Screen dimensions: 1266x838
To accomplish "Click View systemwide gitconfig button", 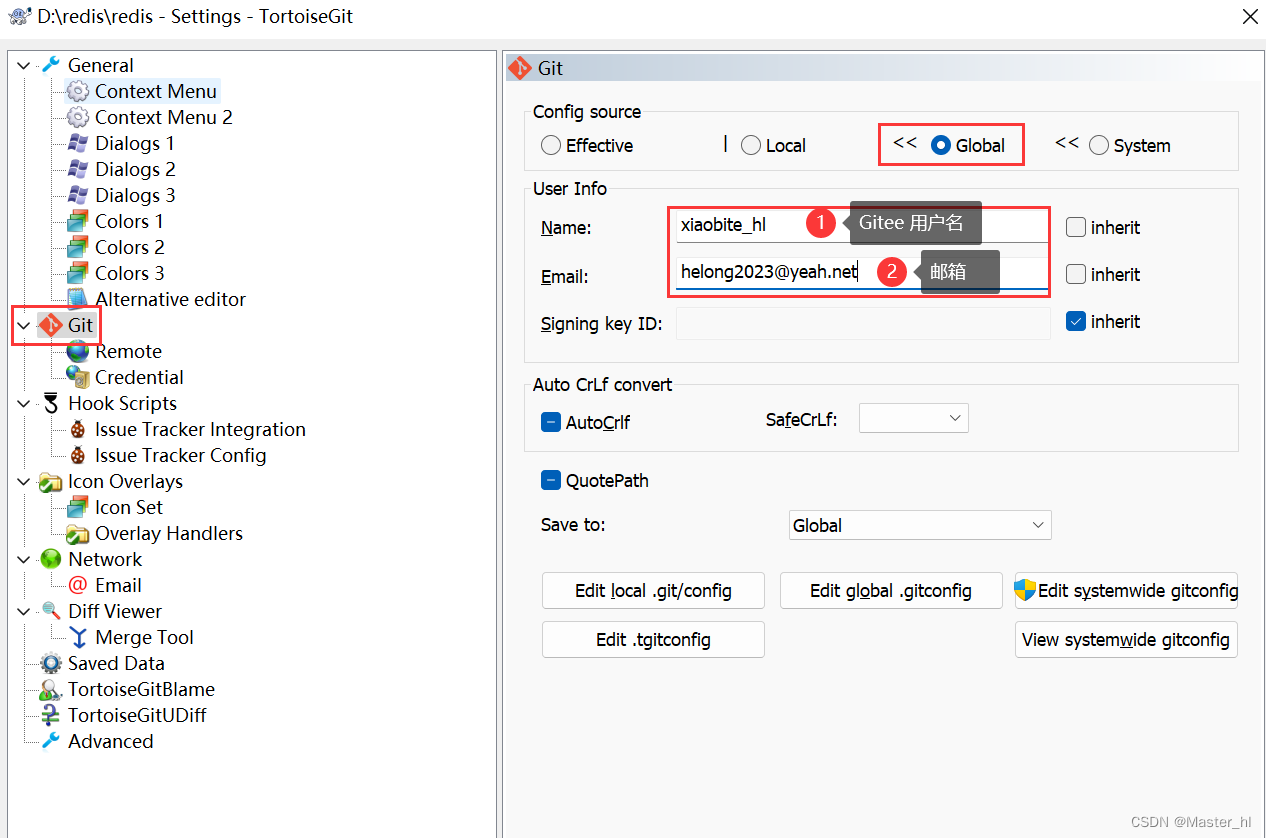I will click(1126, 640).
